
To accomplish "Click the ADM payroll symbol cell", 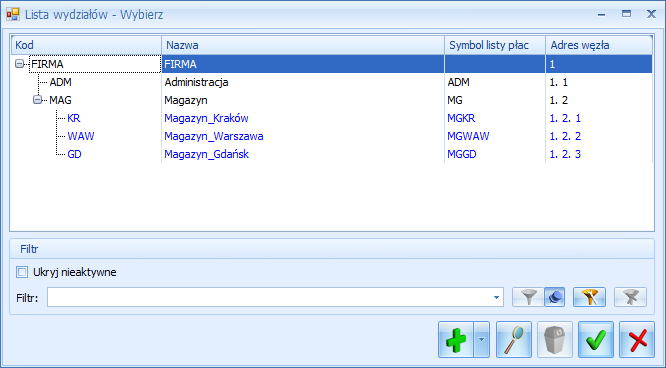I will [495, 82].
